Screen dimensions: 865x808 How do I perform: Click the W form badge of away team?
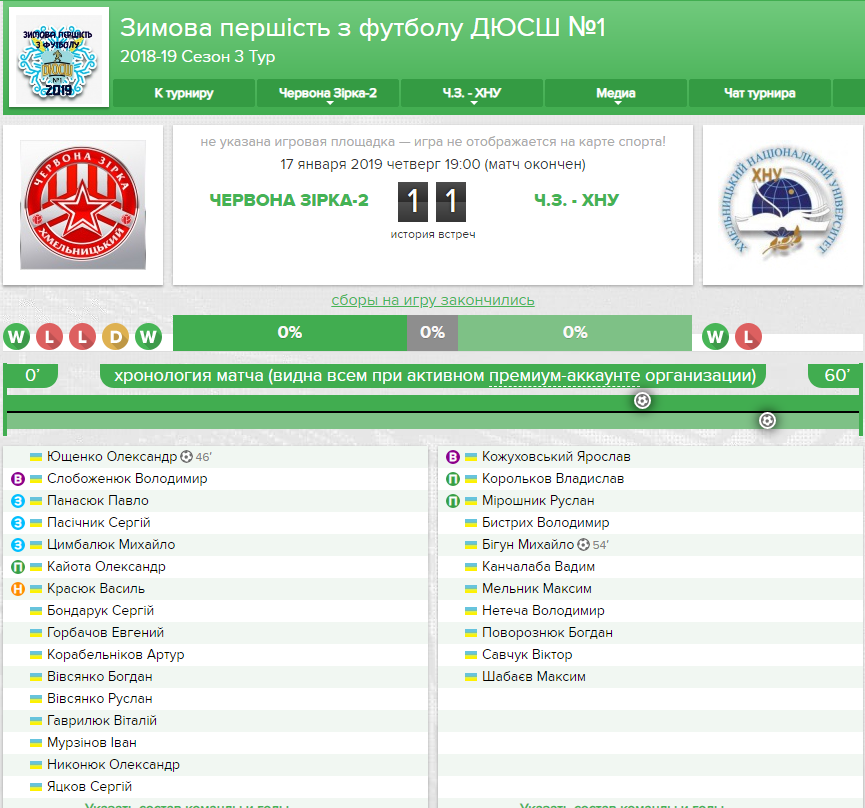pos(716,336)
